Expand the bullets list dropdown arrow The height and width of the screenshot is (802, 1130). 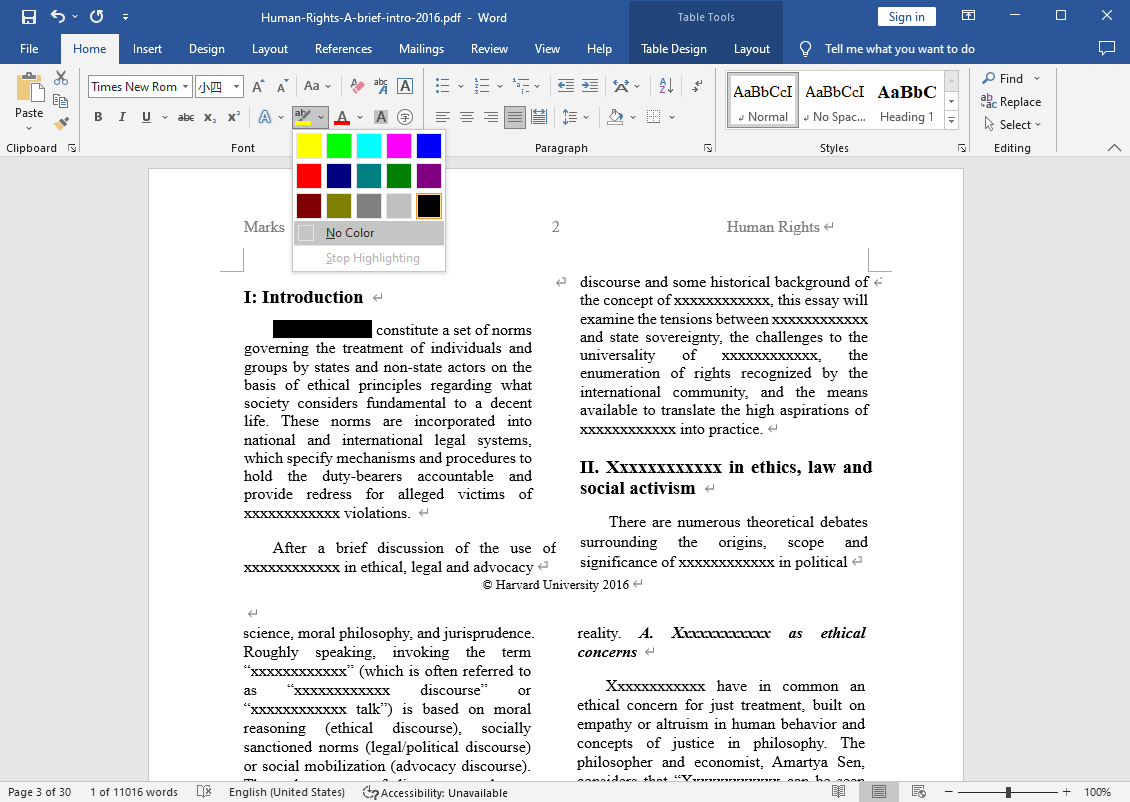[461, 86]
